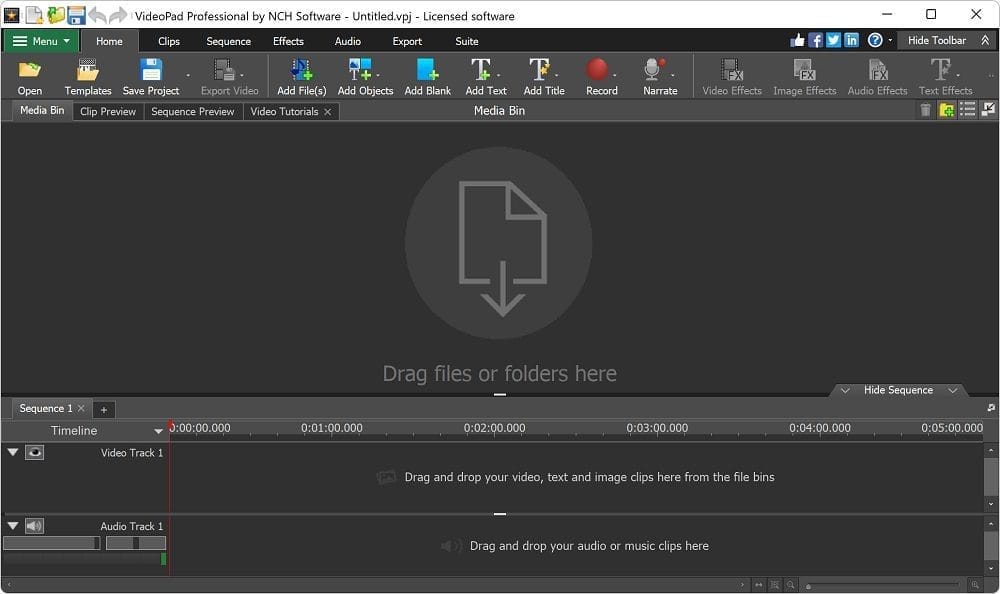Click the Facebook share icon
Viewport: 1000px width, 594px height.
click(x=816, y=40)
